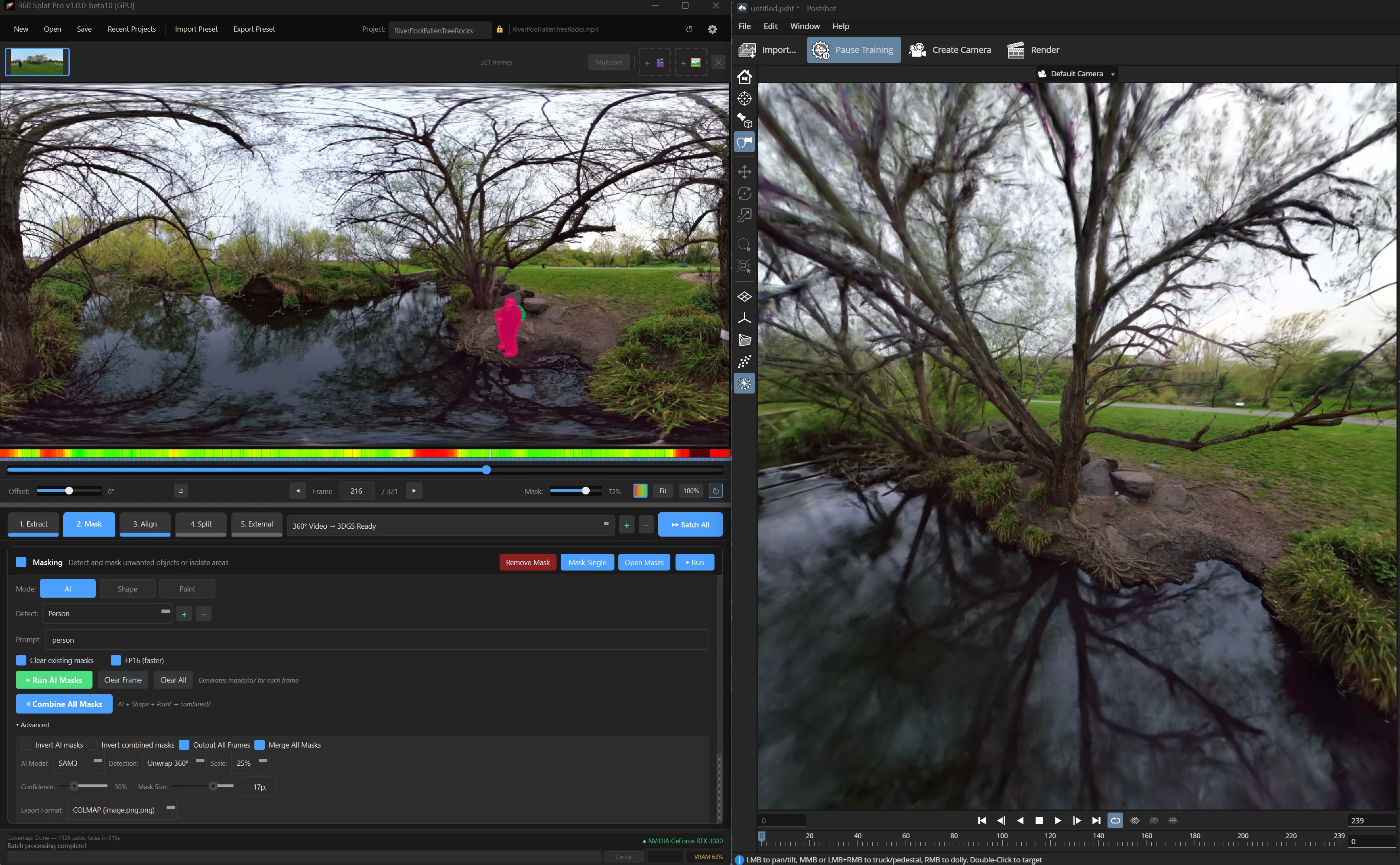Open 360 Splat settings gear

712,29
